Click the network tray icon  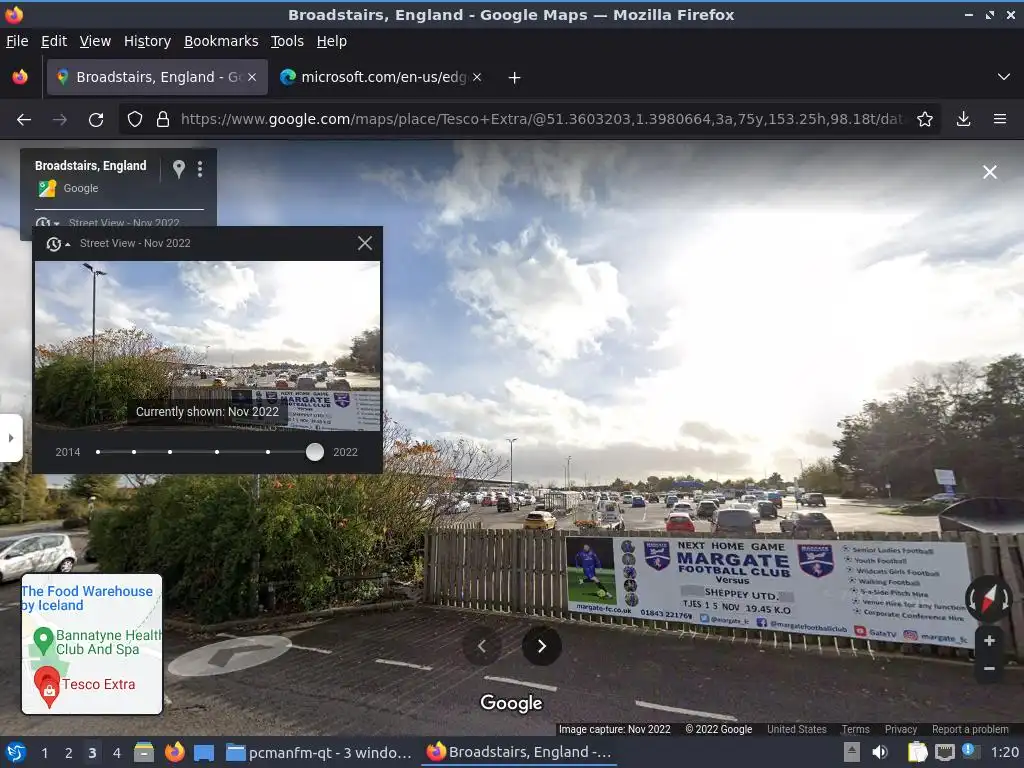(944, 752)
